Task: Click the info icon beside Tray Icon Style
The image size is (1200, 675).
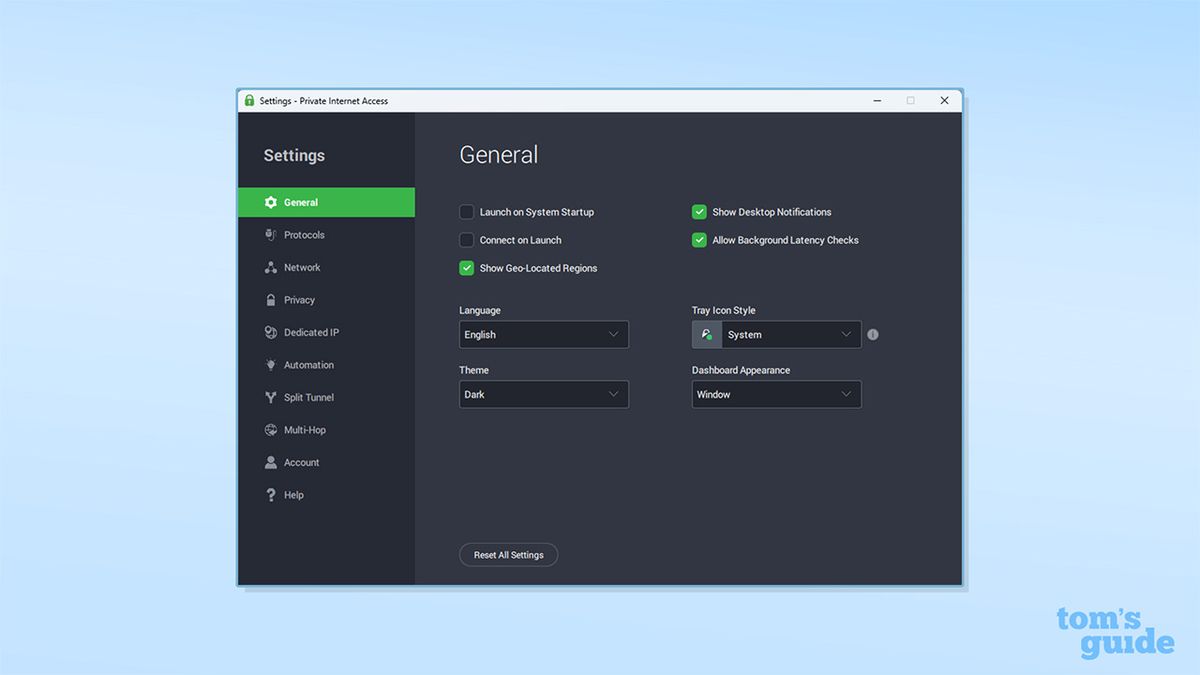Action: pos(873,334)
